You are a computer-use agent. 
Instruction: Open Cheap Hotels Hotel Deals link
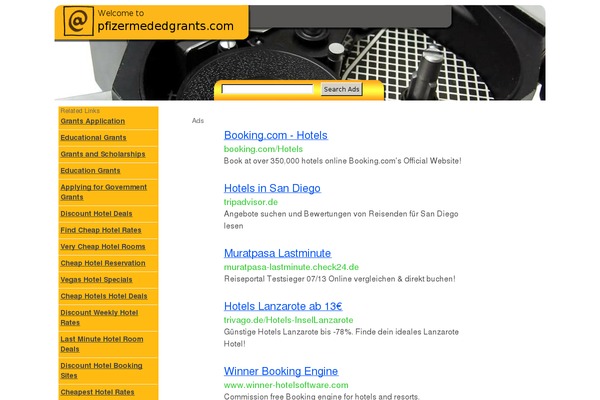coord(104,296)
